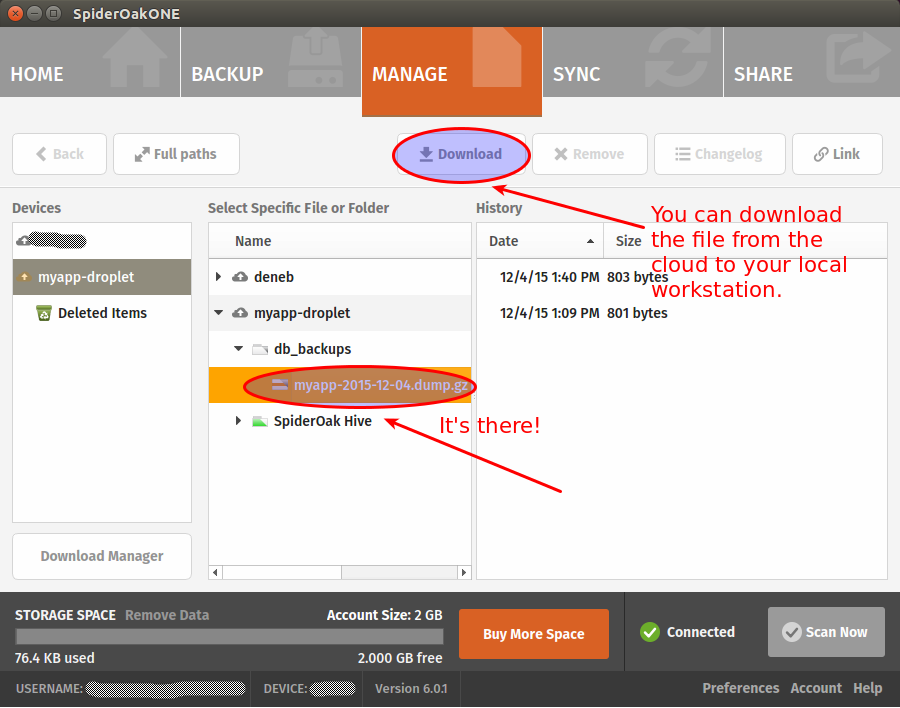This screenshot has width=900, height=708.
Task: Click the chevron icon on Back button
Action: [41, 154]
